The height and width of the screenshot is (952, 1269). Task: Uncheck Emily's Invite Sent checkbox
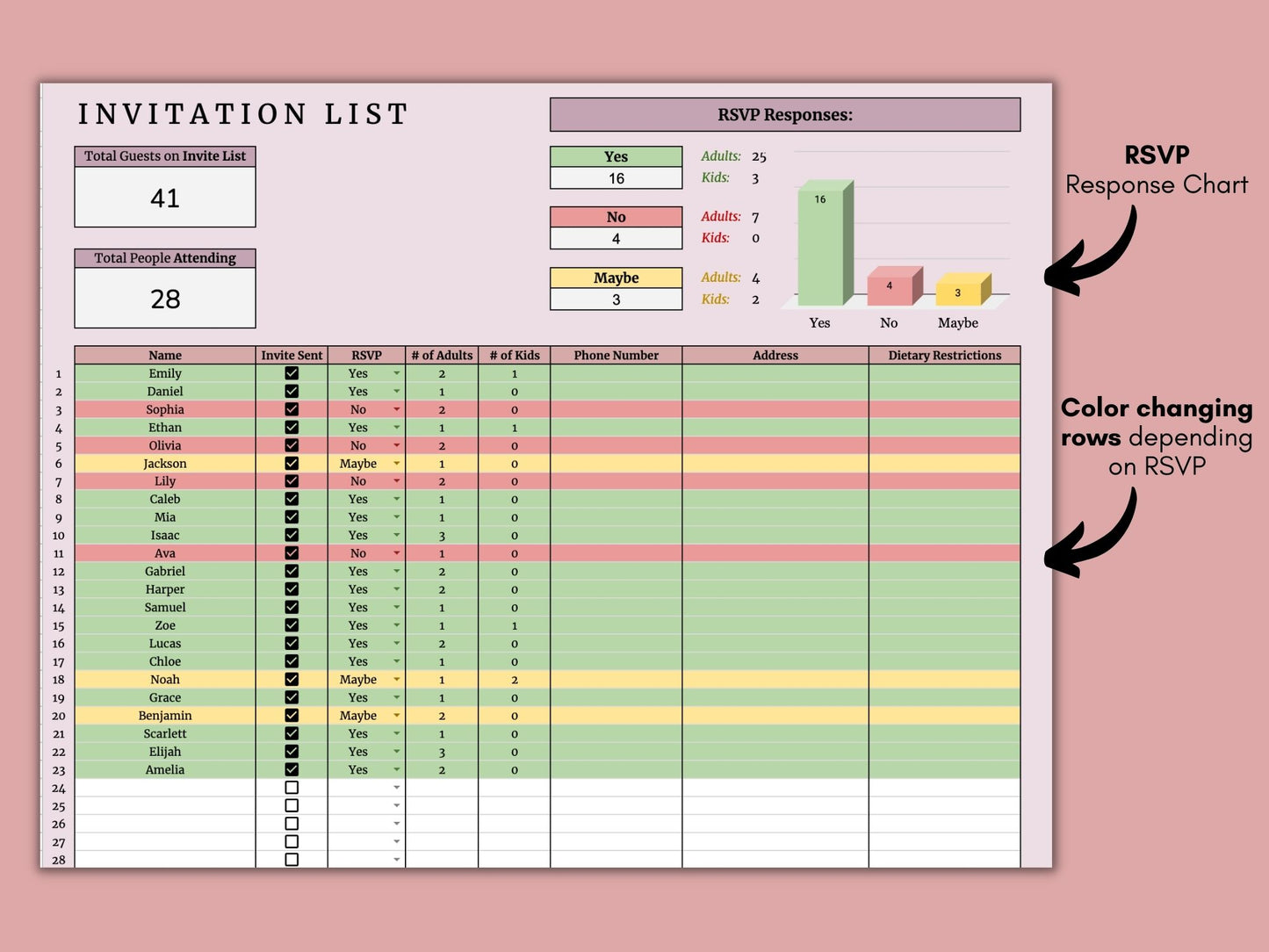[292, 373]
